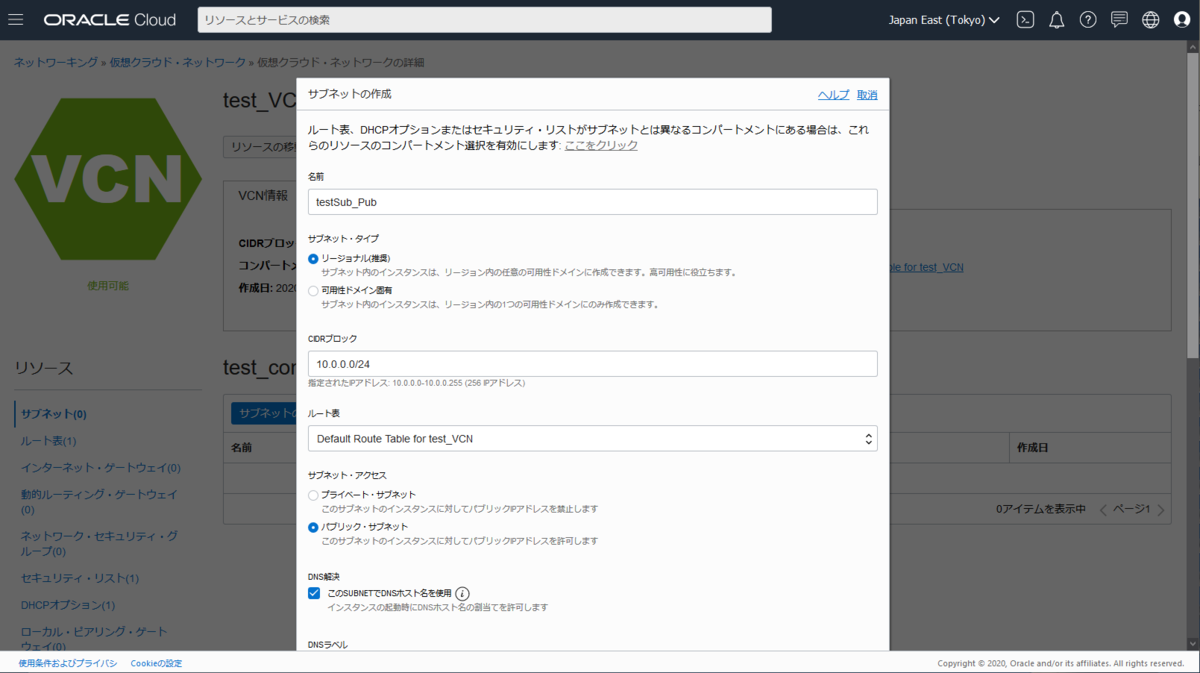Open Subnets (0) in Resources list
The width and height of the screenshot is (1200, 673).
[54, 414]
